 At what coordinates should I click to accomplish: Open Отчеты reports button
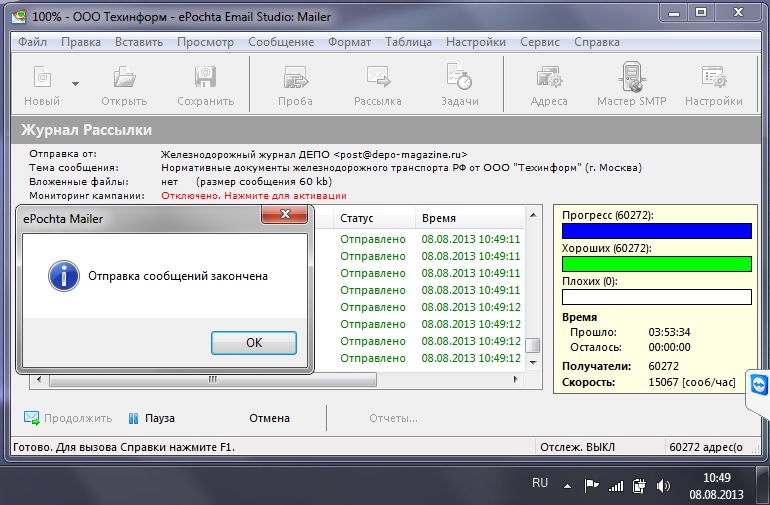(393, 418)
